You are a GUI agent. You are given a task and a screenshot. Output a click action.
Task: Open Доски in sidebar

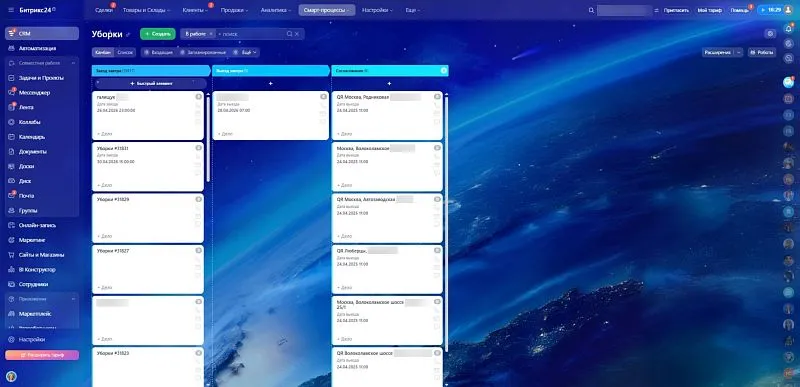pyautogui.click(x=42, y=166)
